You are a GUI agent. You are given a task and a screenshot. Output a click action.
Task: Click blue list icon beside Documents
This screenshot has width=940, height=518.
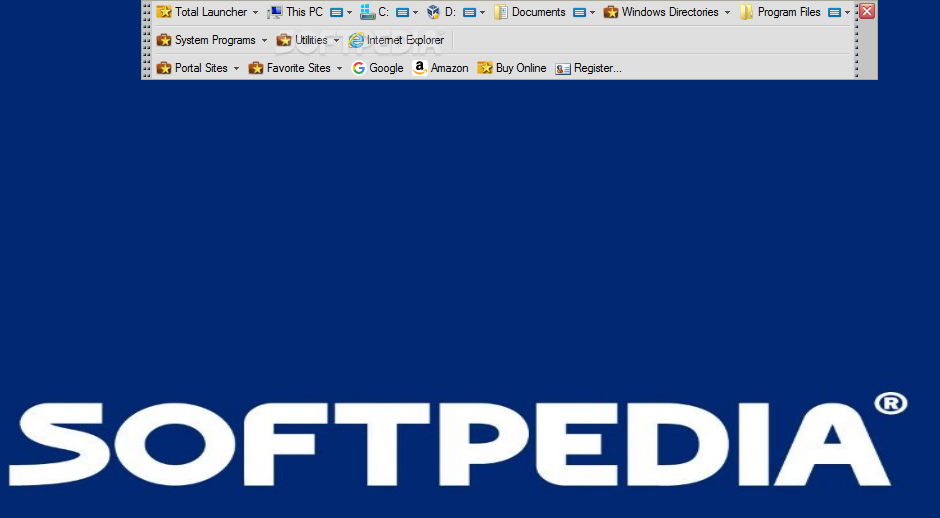click(x=579, y=13)
